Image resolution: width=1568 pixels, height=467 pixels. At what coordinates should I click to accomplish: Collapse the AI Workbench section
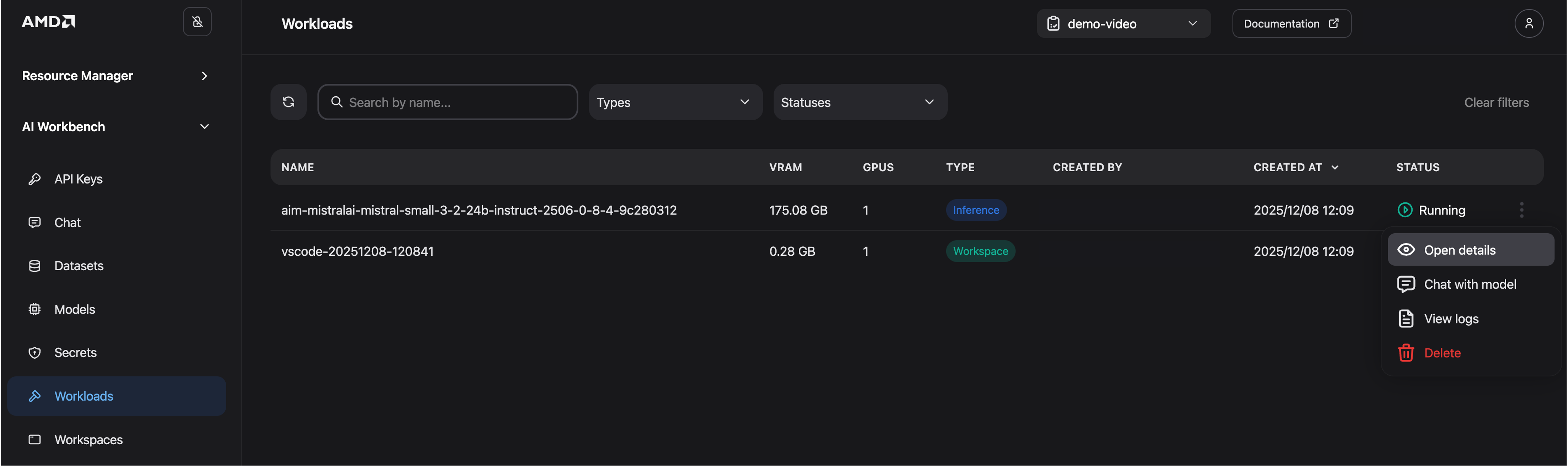115,126
